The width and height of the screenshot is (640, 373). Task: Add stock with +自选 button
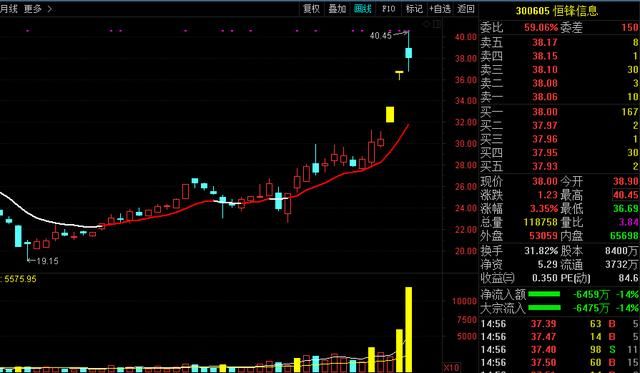click(x=440, y=9)
